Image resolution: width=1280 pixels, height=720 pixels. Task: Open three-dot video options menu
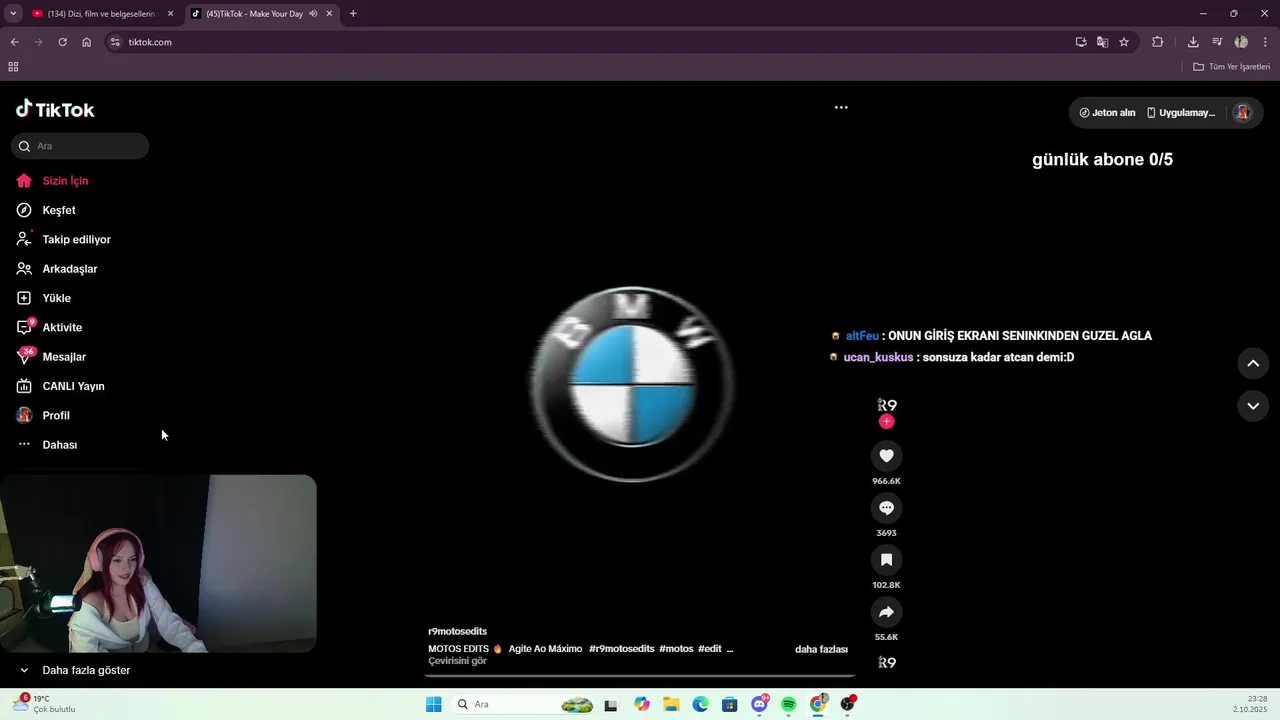coord(841,107)
